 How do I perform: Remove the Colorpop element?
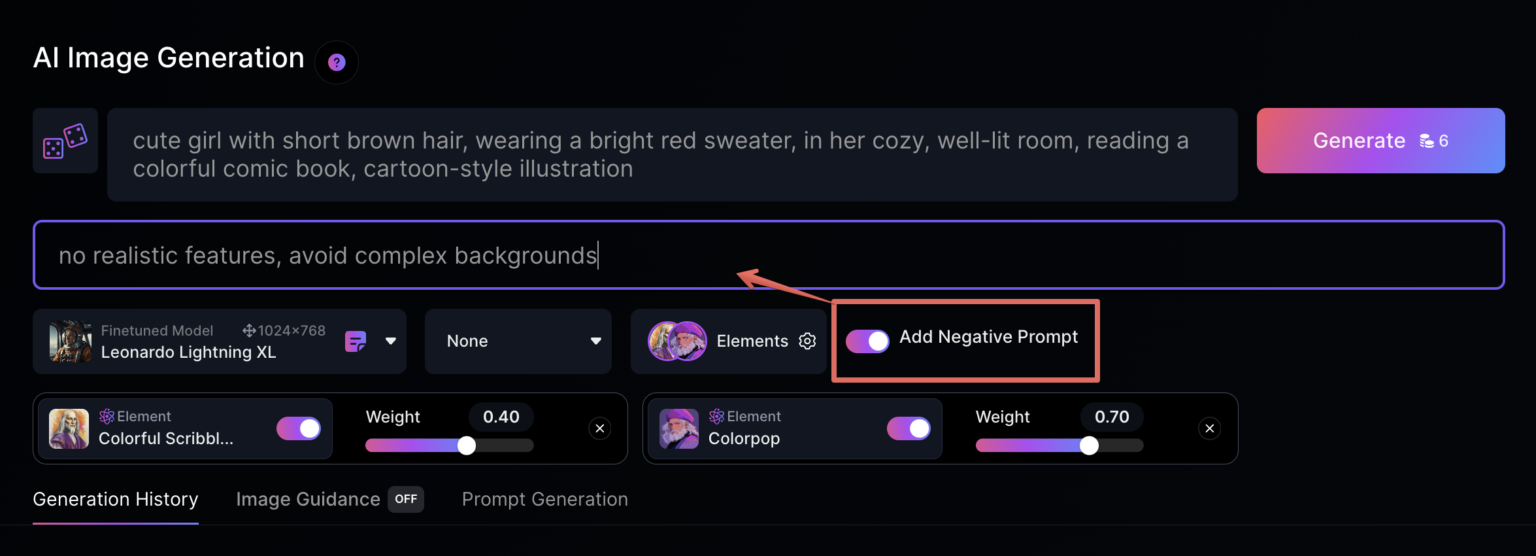click(x=1209, y=429)
